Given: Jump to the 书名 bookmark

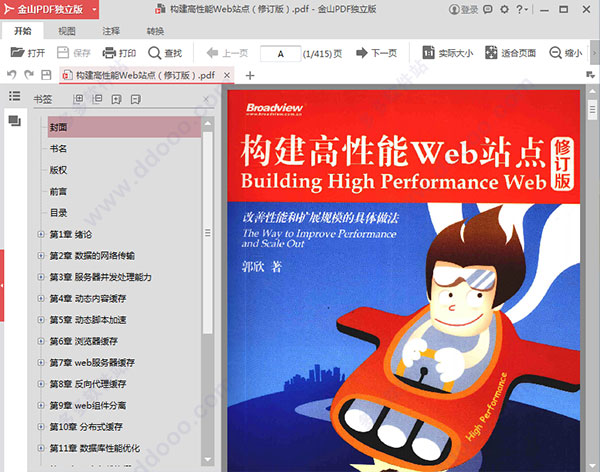Looking at the screenshot, I should coord(58,149).
